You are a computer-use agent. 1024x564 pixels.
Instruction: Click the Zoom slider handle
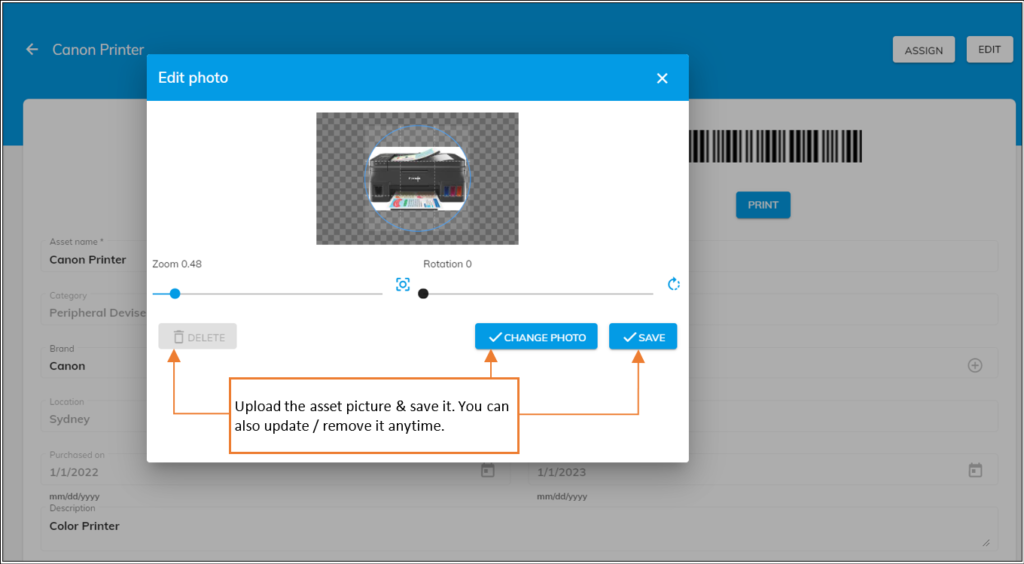pyautogui.click(x=175, y=294)
